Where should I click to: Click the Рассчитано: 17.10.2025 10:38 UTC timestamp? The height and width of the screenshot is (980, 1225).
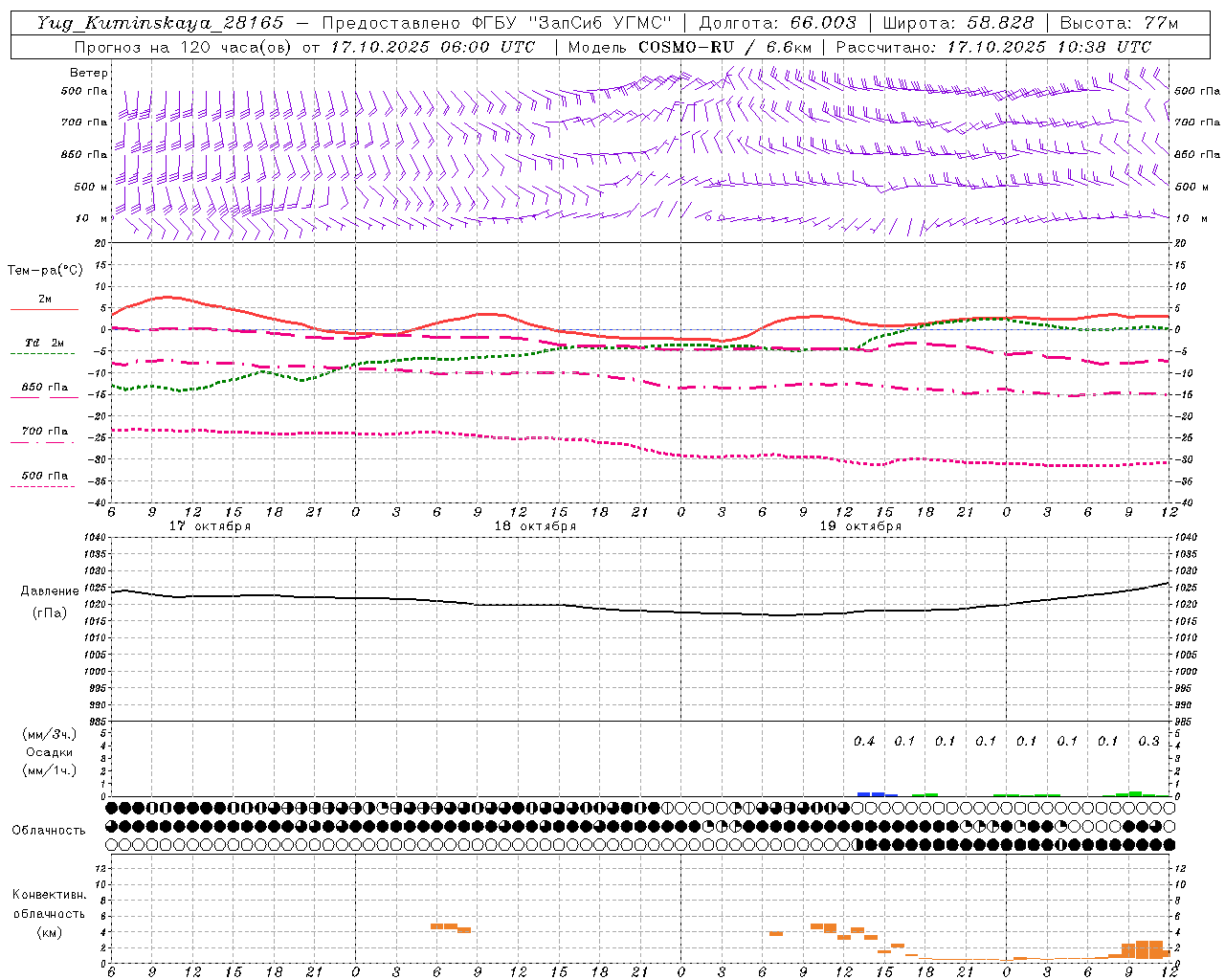[x=993, y=47]
